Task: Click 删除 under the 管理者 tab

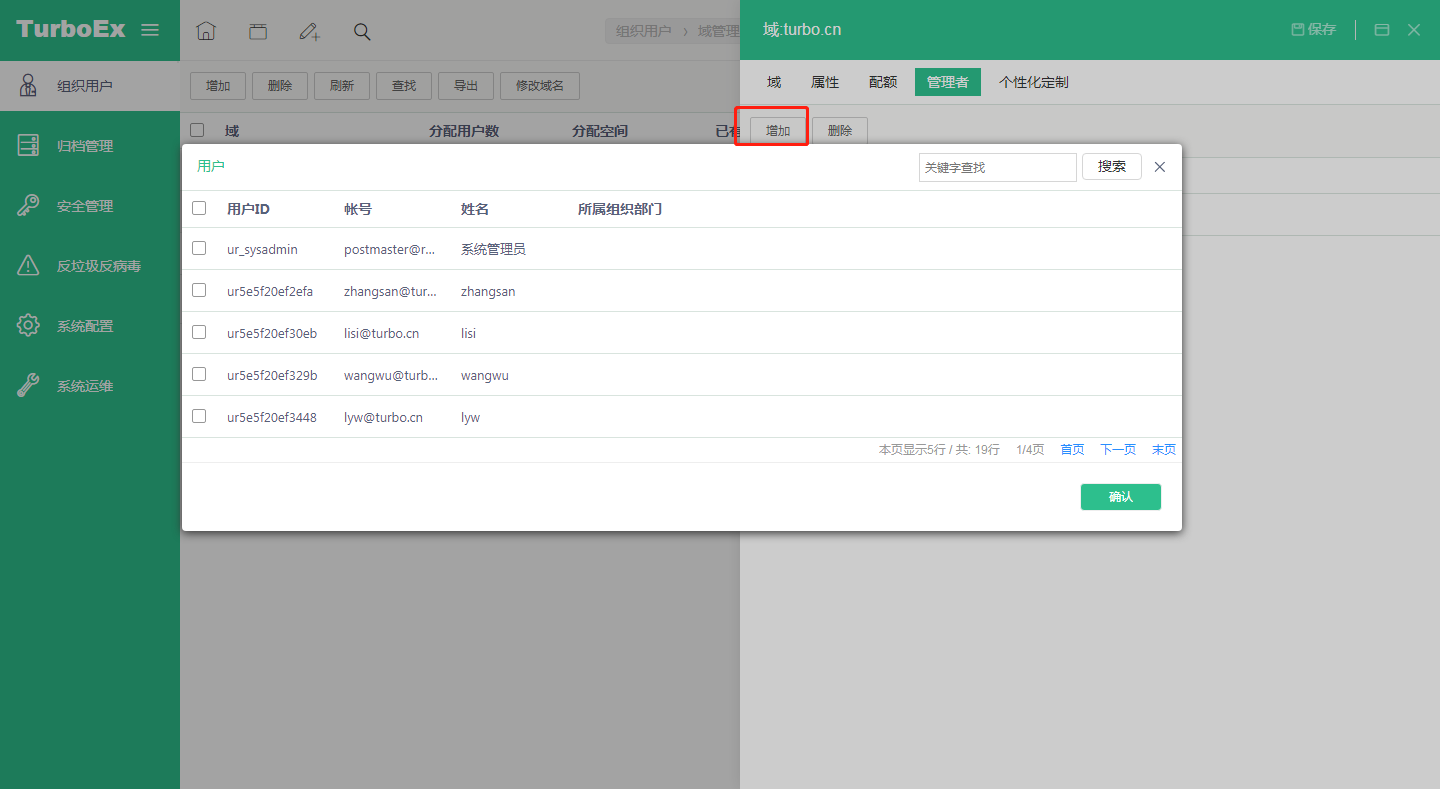Action: coord(840,131)
